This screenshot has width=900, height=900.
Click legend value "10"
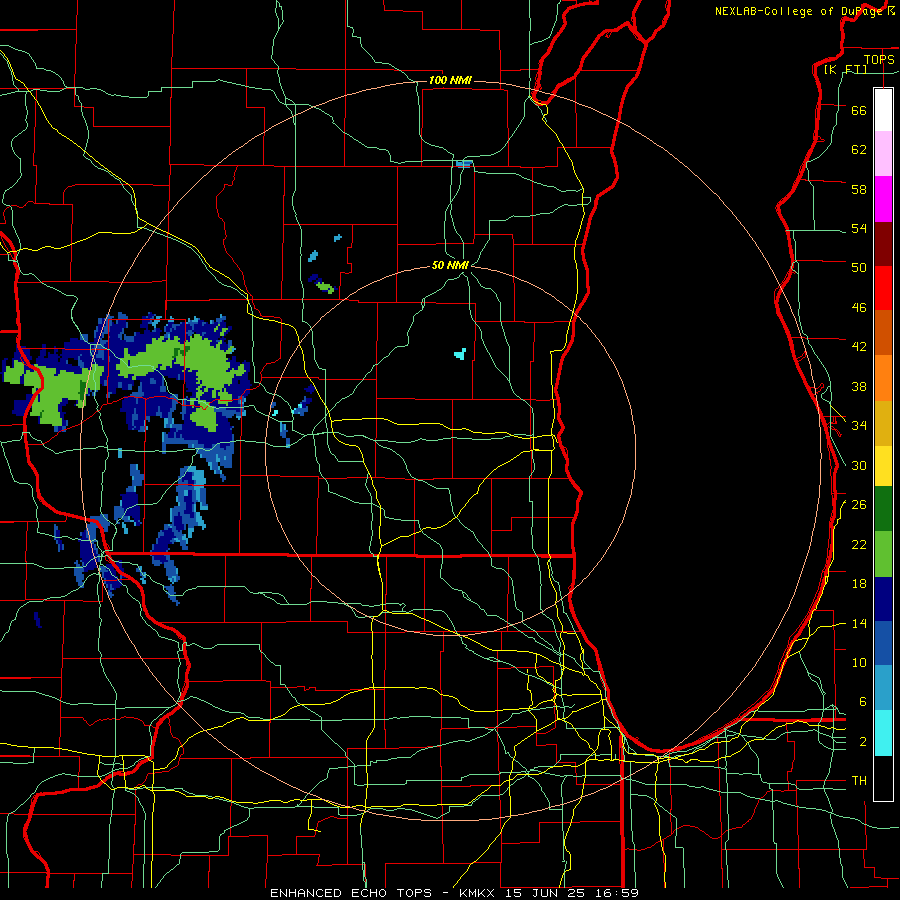pyautogui.click(x=859, y=662)
